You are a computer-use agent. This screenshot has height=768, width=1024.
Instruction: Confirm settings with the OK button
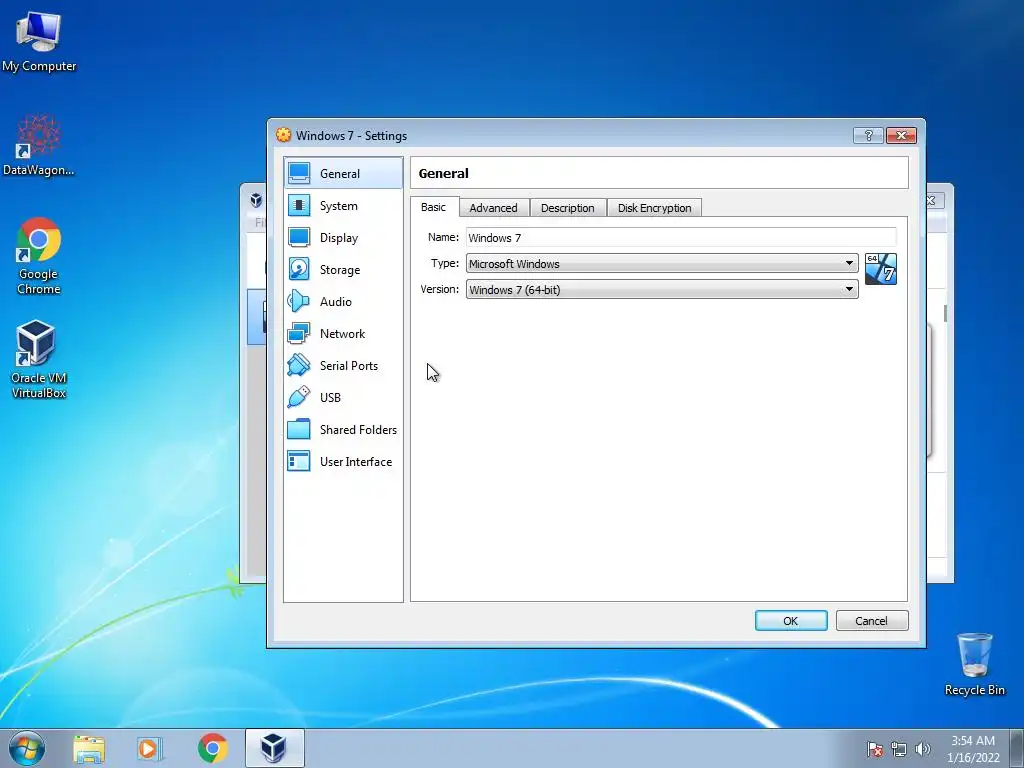(791, 620)
